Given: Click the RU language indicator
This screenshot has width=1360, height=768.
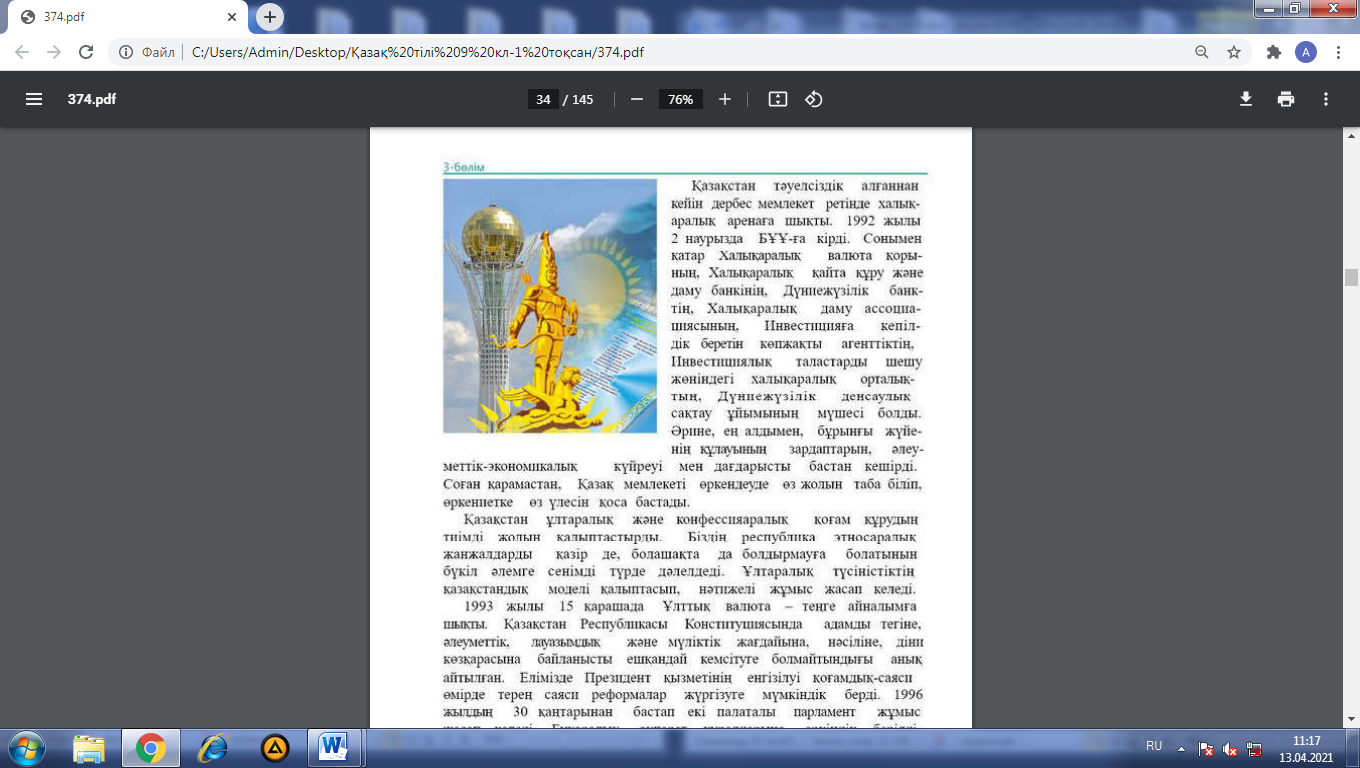Looking at the screenshot, I should tap(1154, 747).
